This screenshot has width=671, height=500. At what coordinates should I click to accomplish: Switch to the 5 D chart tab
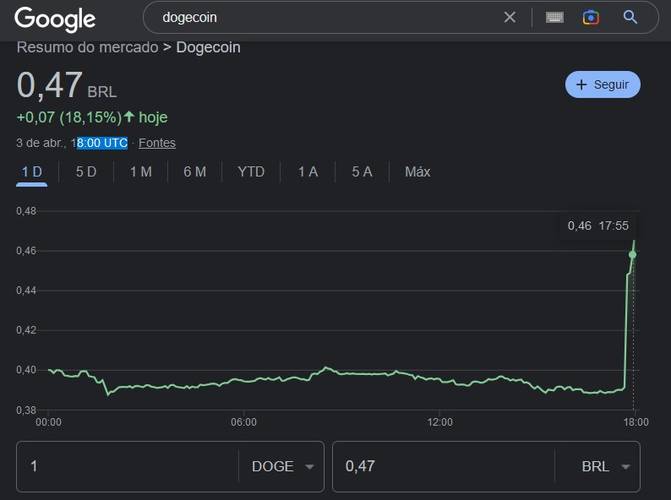86,172
